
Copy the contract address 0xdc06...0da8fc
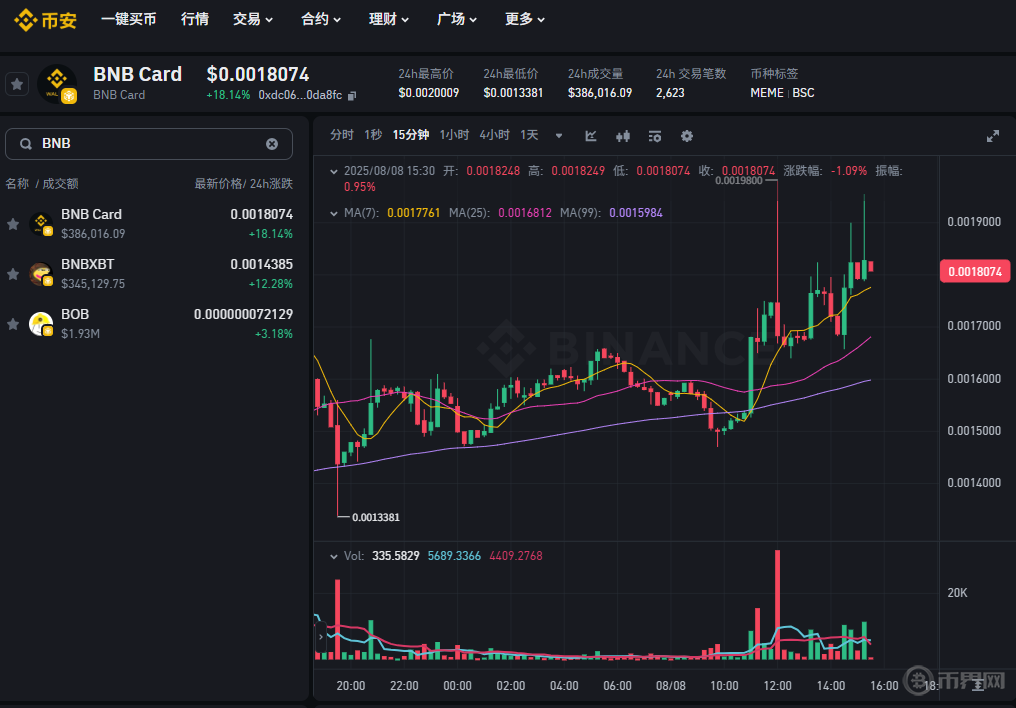click(352, 96)
